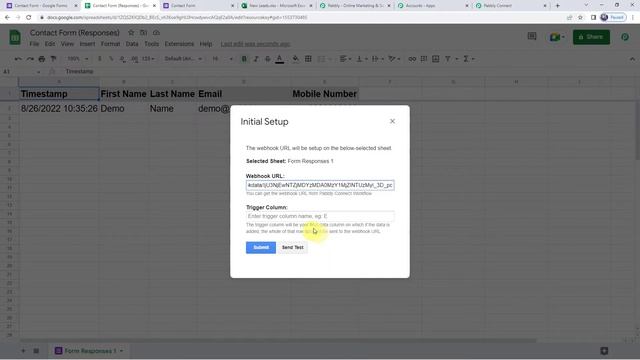The image size is (640, 360).
Task: Expand Form Responses 1 tab options arrow
Action: (x=121, y=351)
